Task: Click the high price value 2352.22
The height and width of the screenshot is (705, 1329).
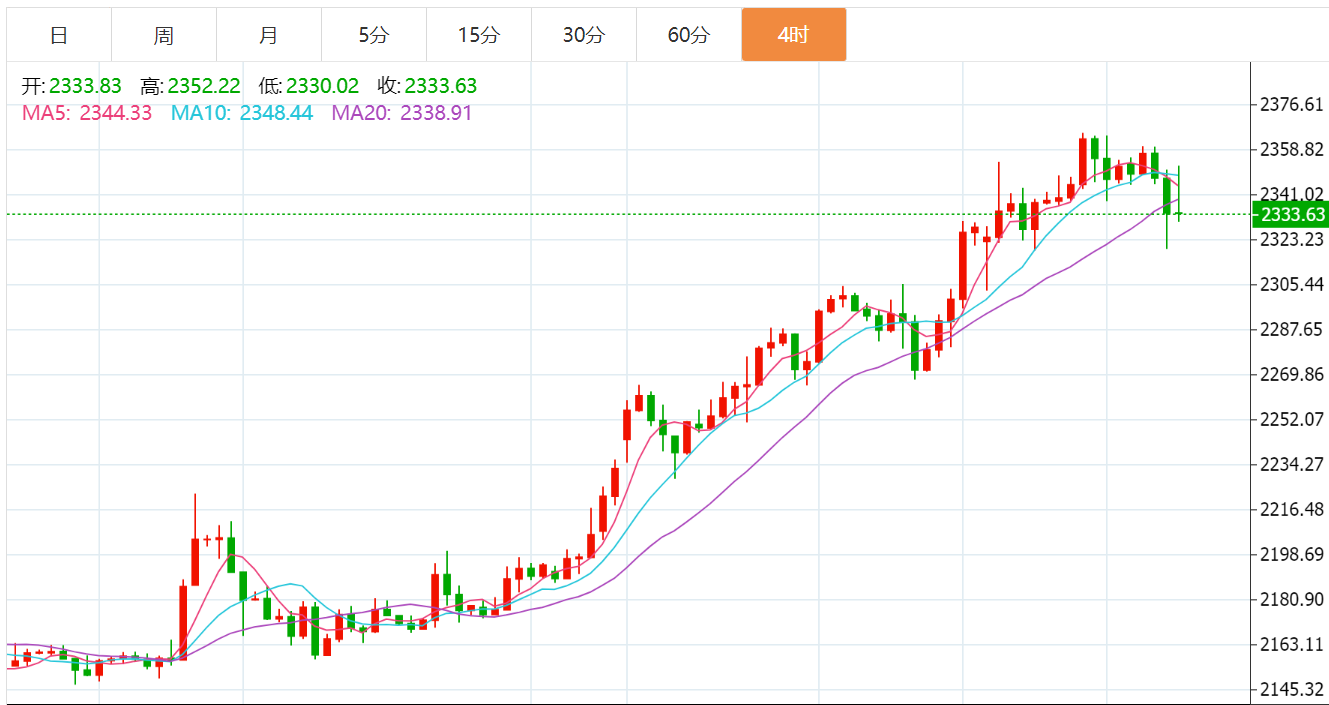Action: pos(204,87)
